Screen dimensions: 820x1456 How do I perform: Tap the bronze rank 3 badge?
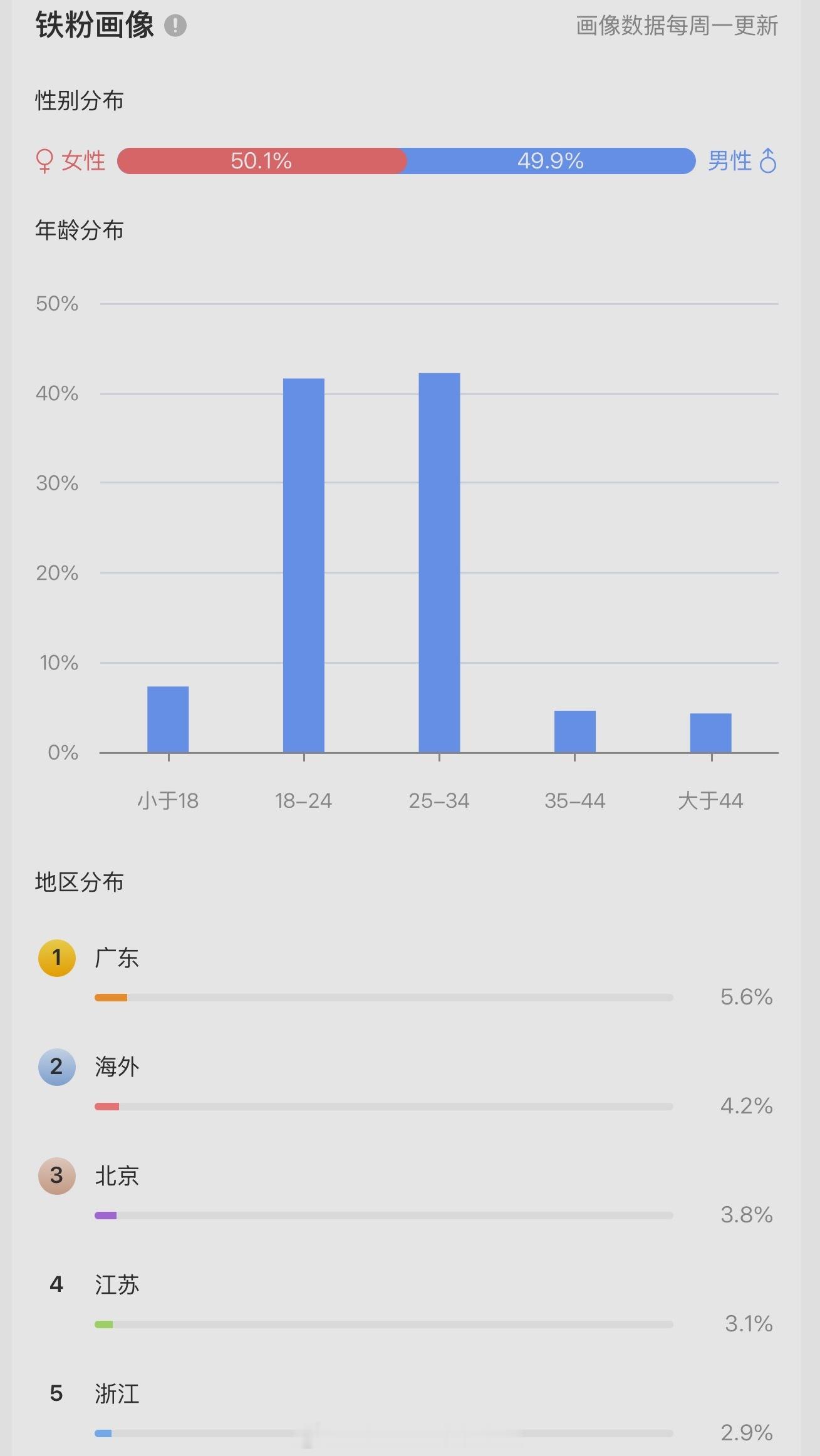click(x=57, y=1175)
